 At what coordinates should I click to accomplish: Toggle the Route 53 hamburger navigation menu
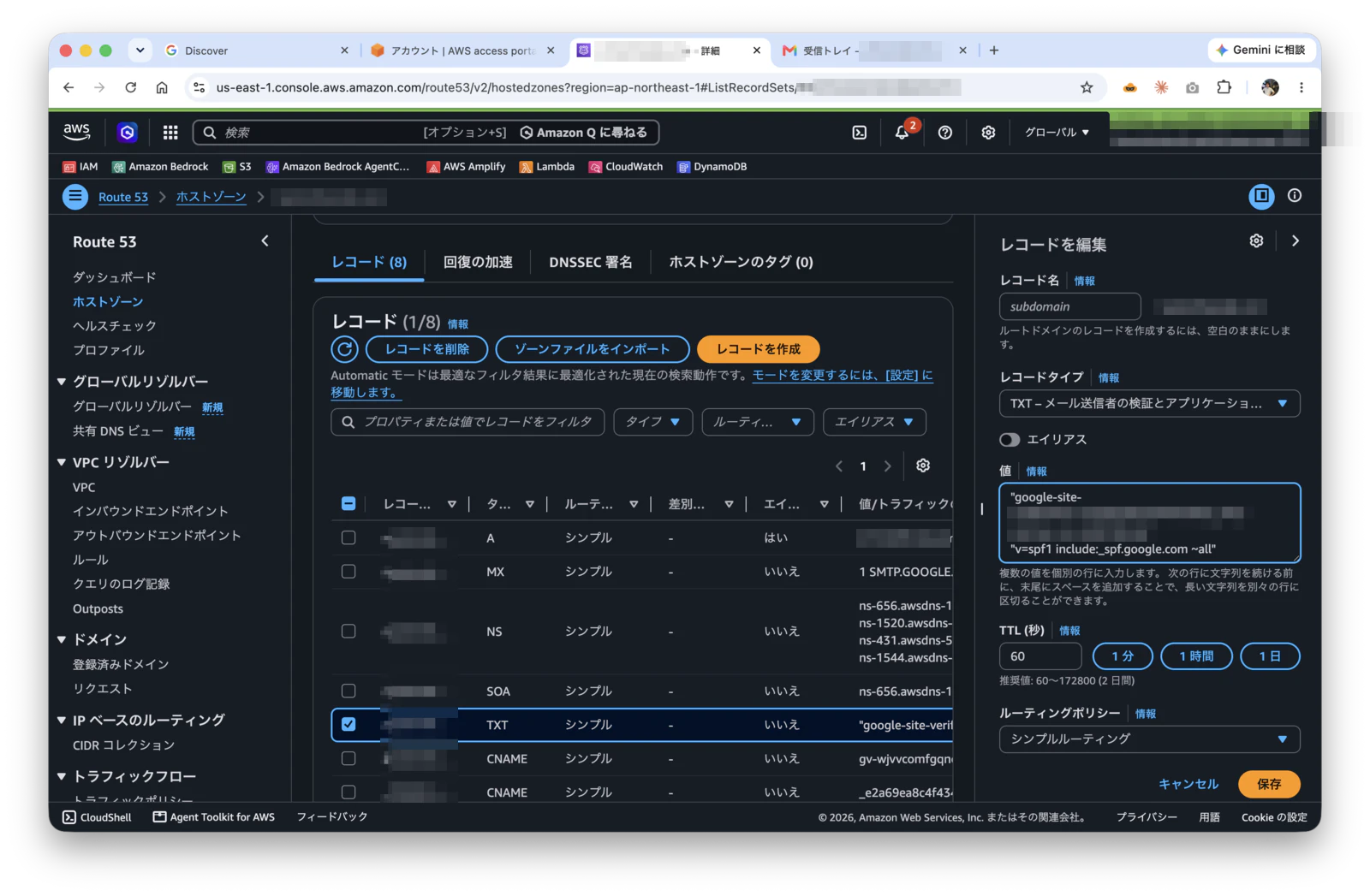pos(75,197)
